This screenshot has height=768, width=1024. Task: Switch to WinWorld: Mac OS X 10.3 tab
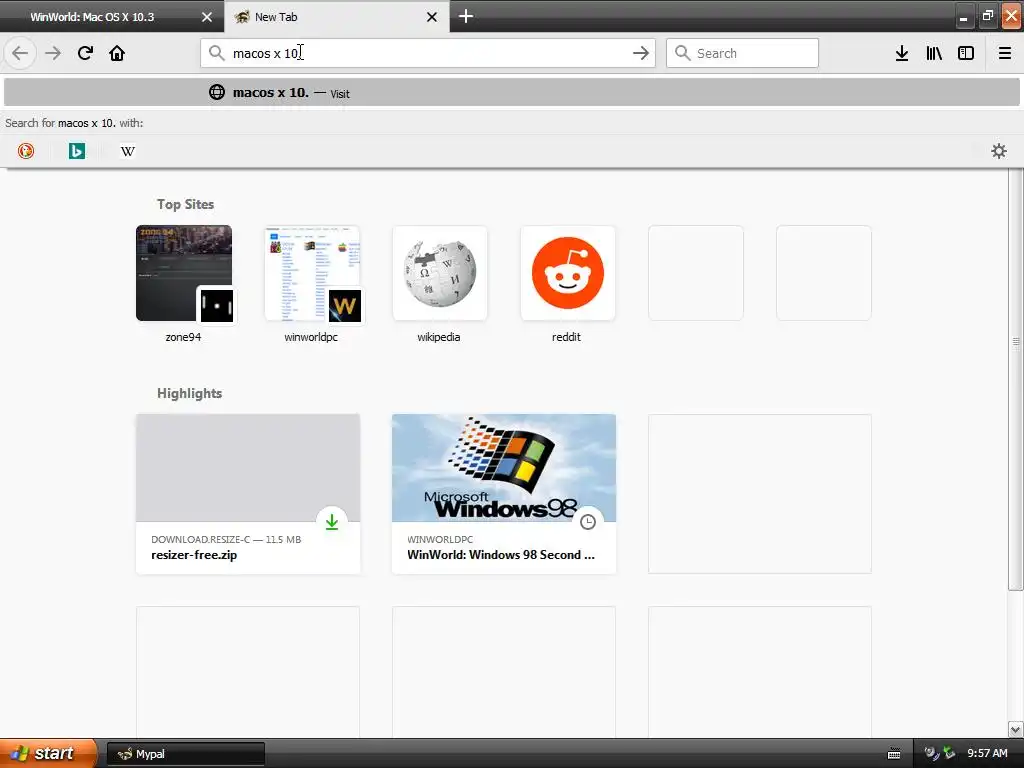click(x=111, y=16)
